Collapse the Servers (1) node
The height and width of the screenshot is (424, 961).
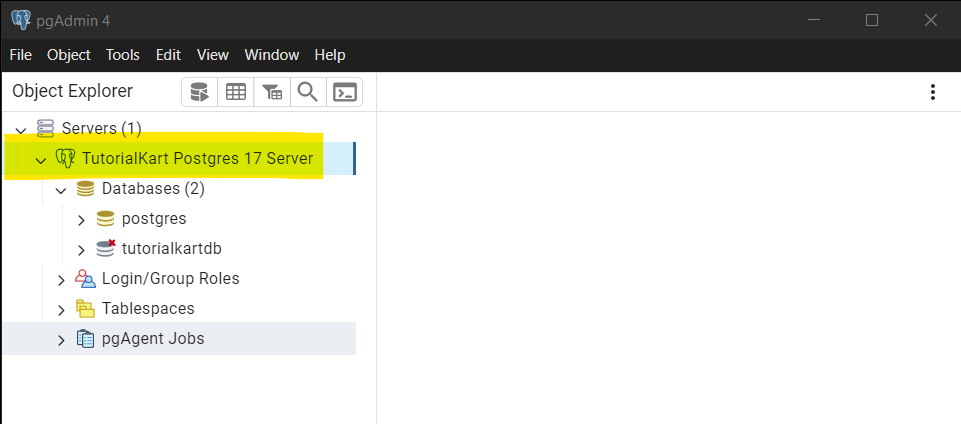click(x=21, y=130)
